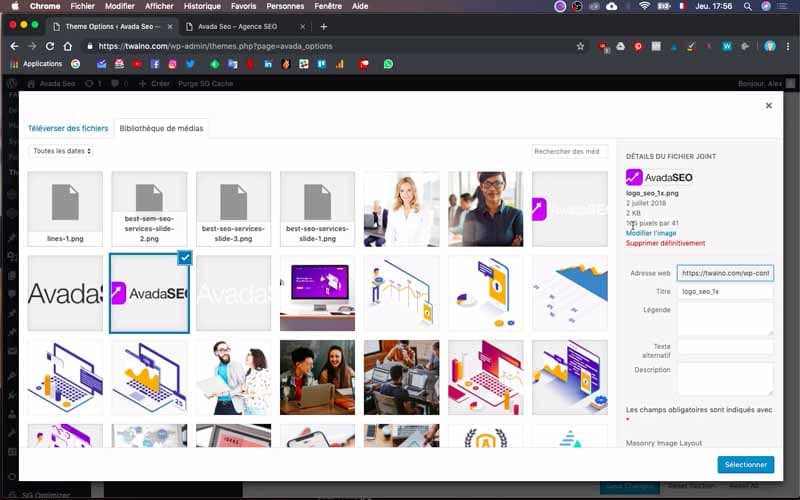This screenshot has height=500, width=800.
Task: Open the Twitter bookmark icon
Action: [190, 64]
